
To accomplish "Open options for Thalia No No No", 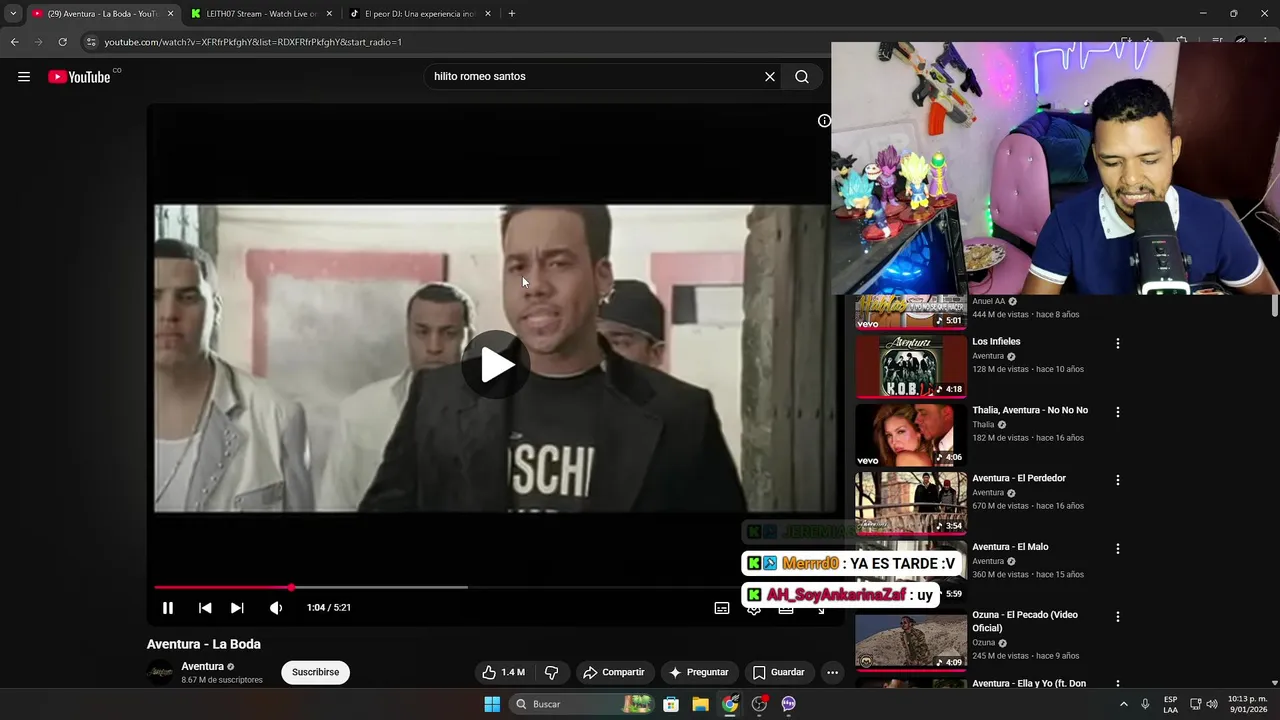I will (x=1118, y=412).
